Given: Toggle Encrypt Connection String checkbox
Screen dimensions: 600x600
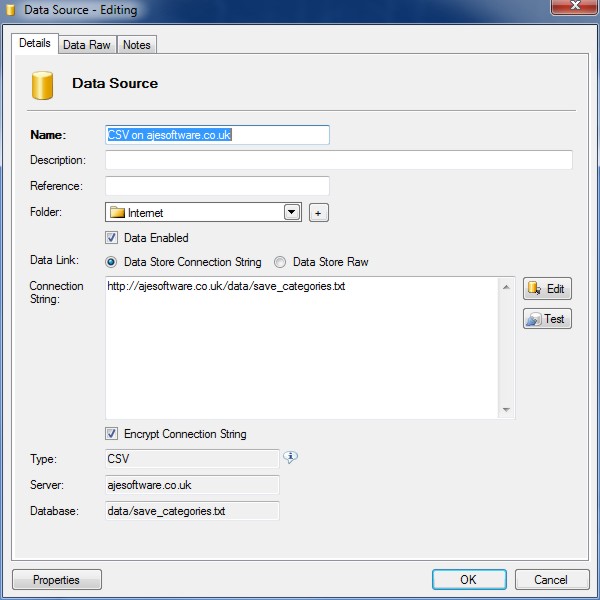Looking at the screenshot, I should pos(112,434).
